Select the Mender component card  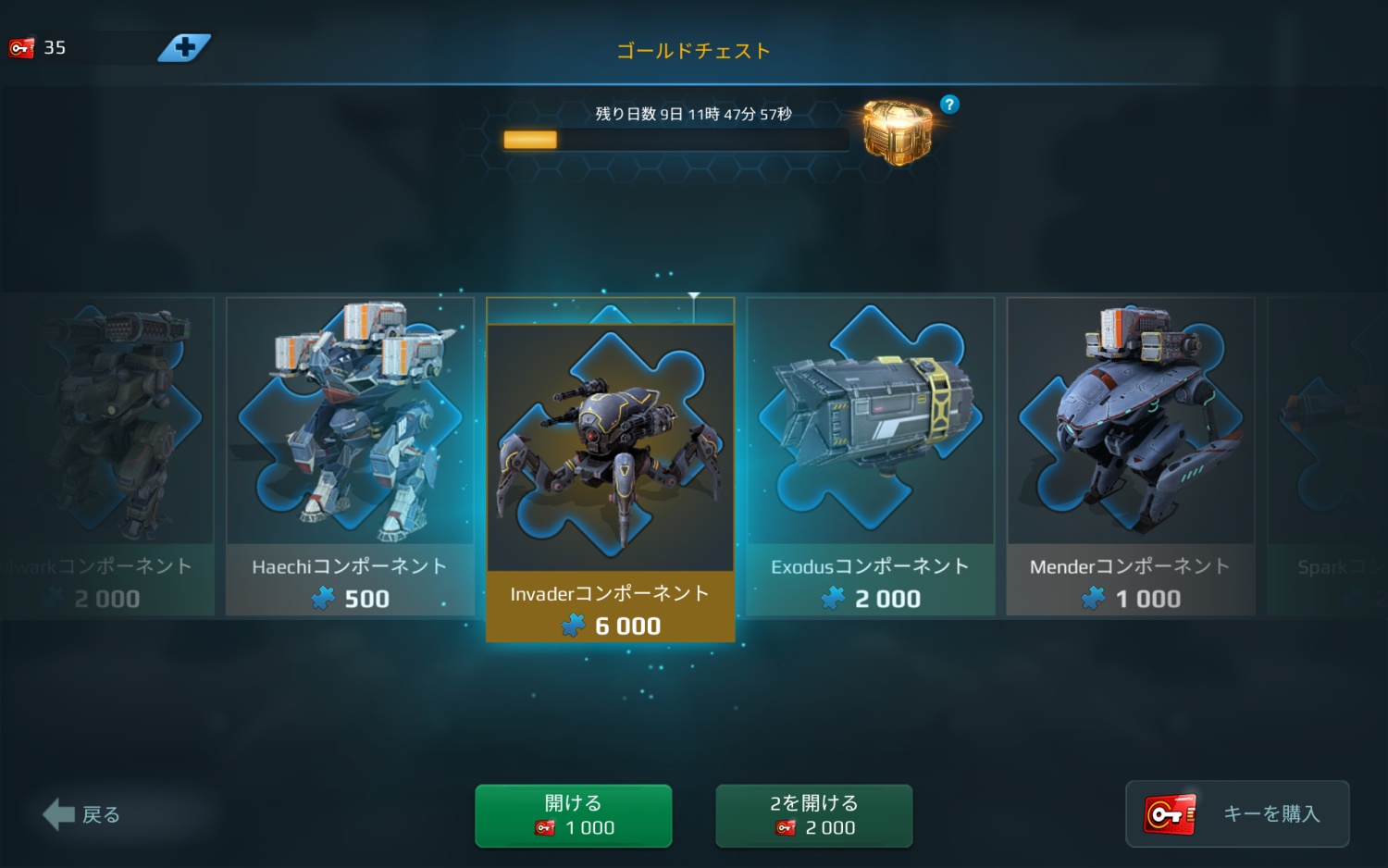[1131, 456]
